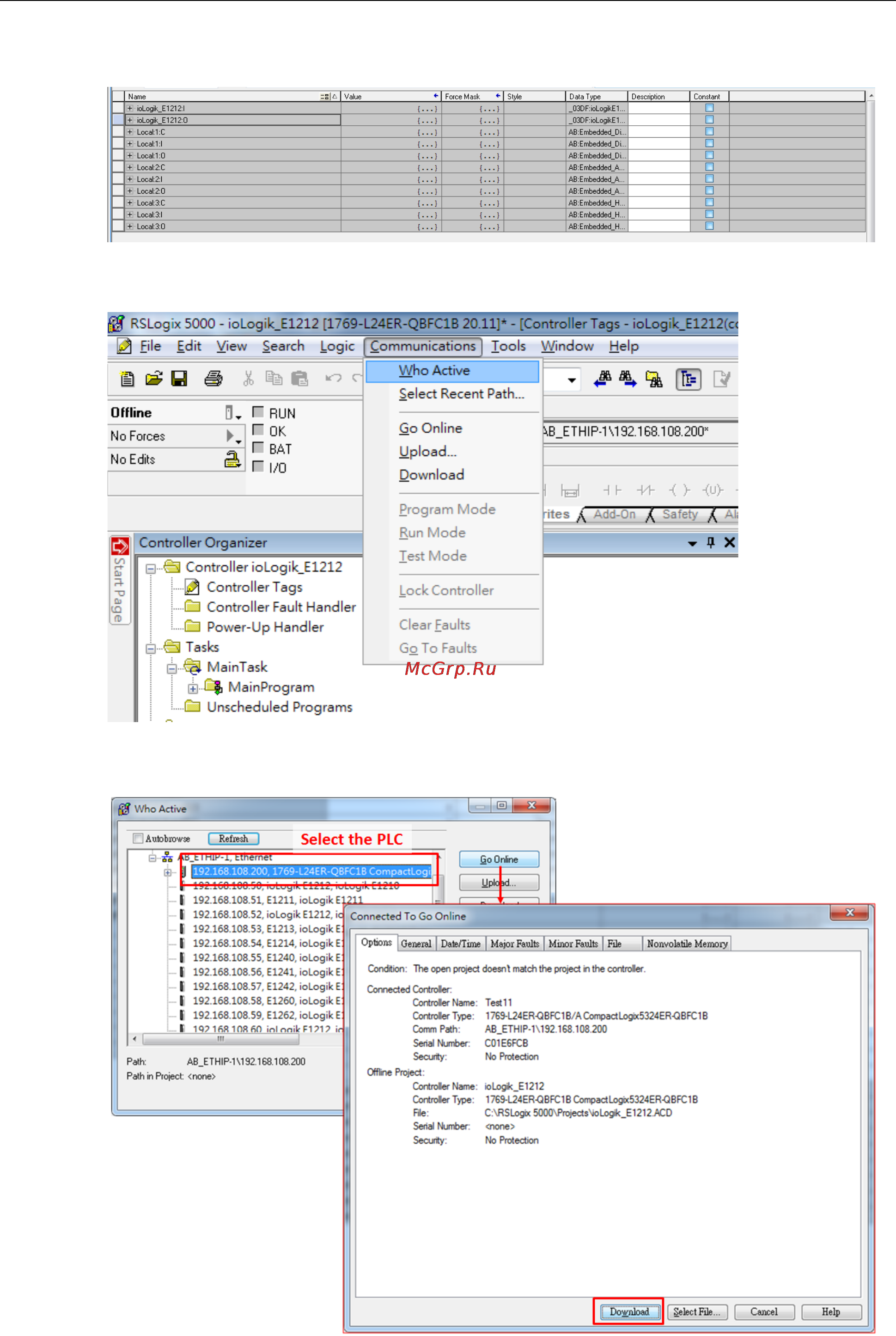Click the Controller Tags pencil icon in tree
This screenshot has height=1336, width=896.
193,587
